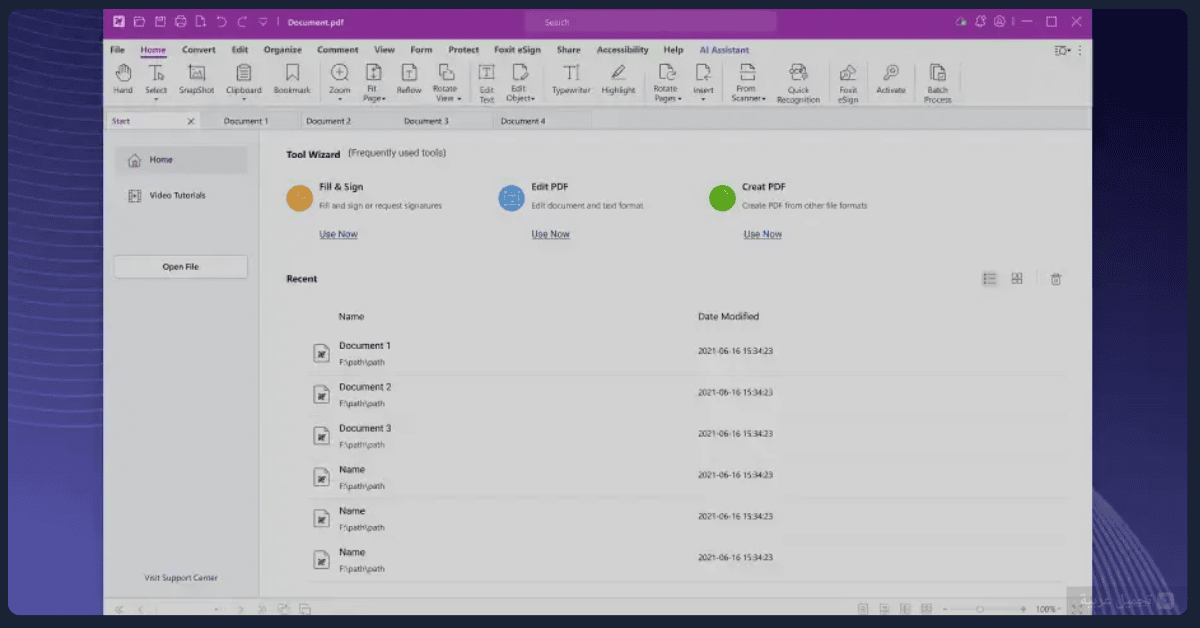Go to last page in status bar

[263, 609]
